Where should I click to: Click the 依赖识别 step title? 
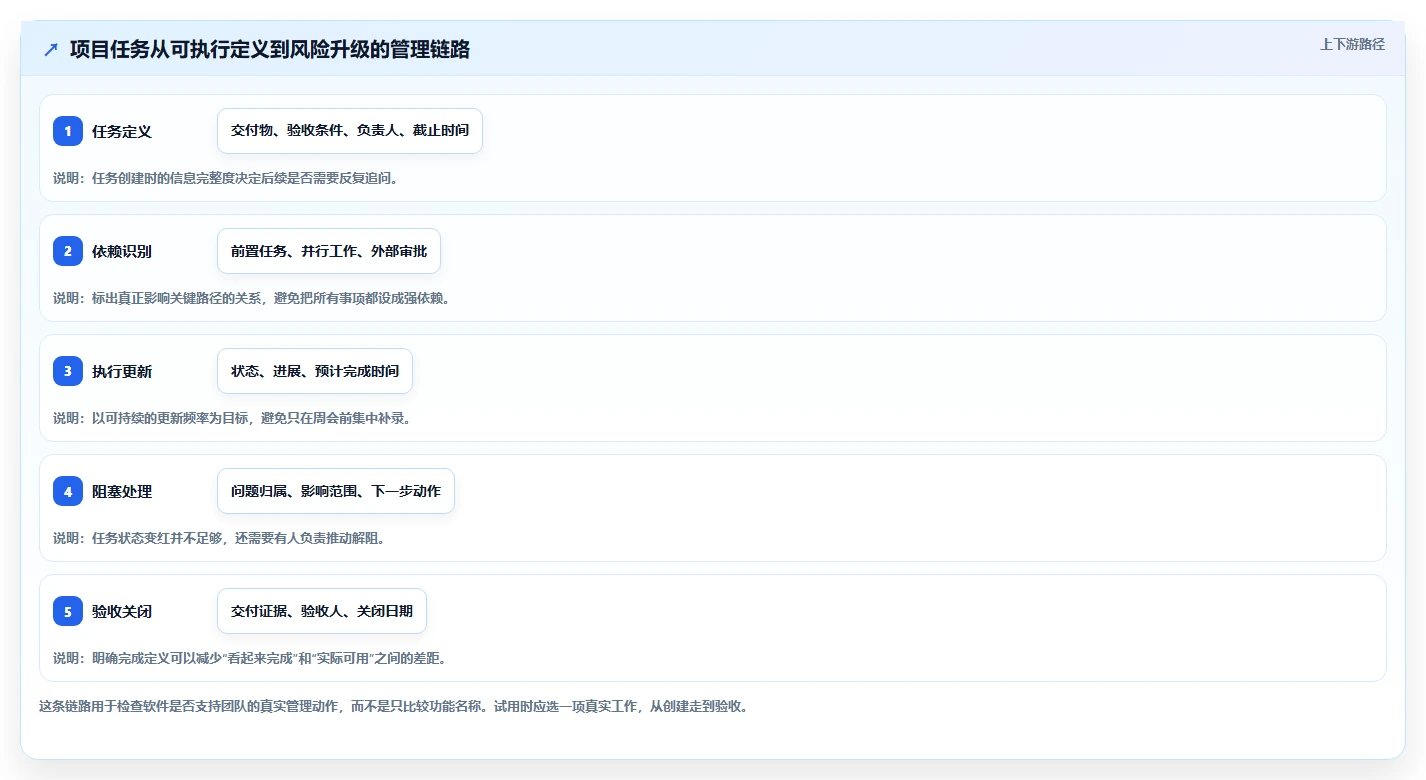(122, 251)
